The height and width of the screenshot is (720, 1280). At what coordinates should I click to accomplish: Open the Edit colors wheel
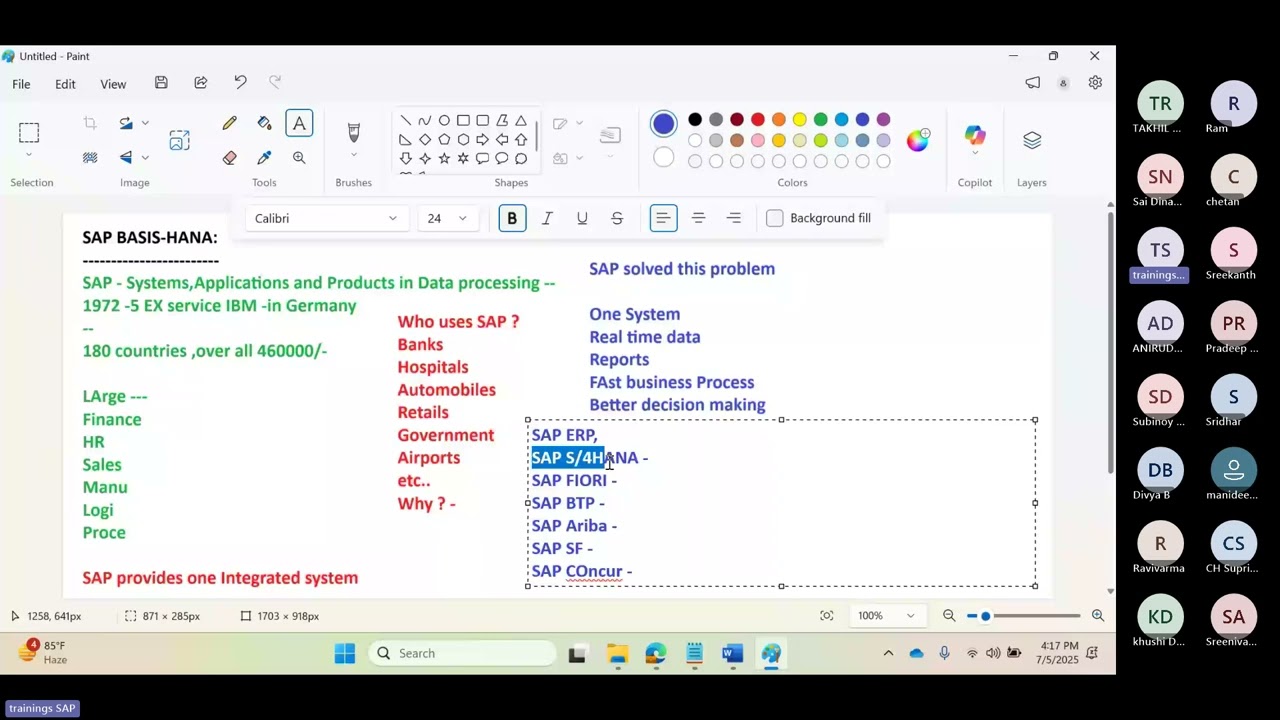(x=918, y=140)
